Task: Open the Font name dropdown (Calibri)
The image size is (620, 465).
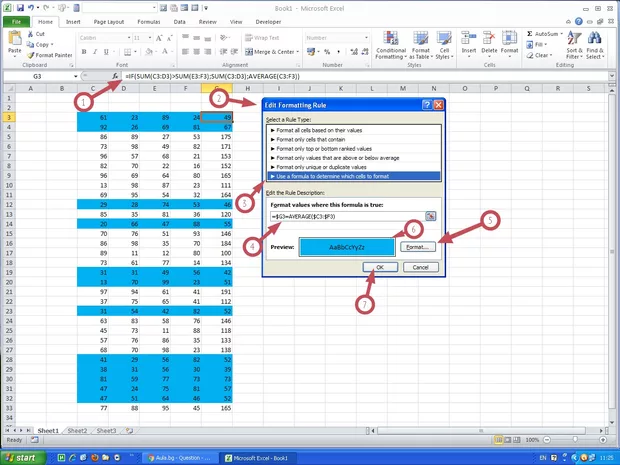Action: tap(129, 38)
